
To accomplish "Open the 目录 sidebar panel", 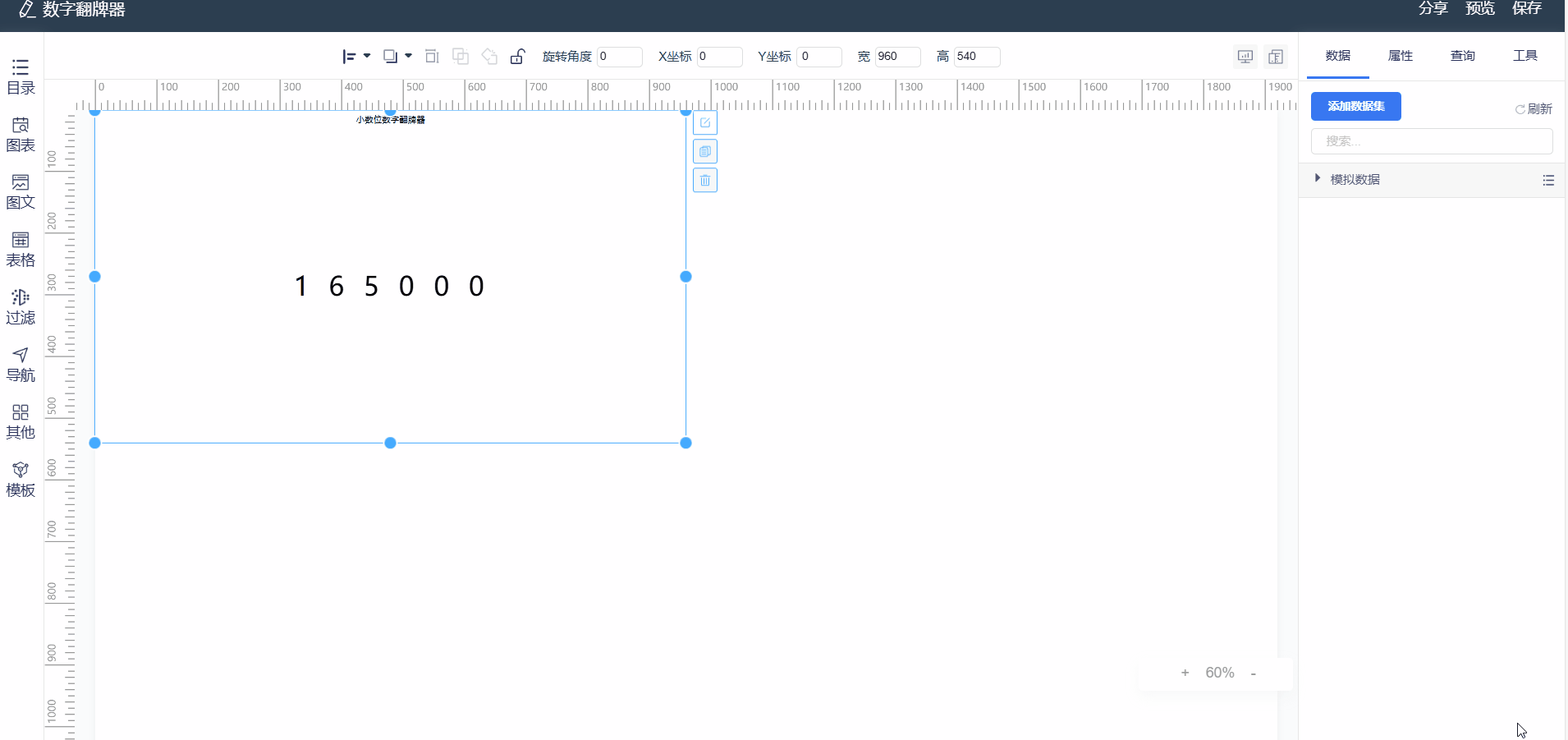I will tap(21, 77).
